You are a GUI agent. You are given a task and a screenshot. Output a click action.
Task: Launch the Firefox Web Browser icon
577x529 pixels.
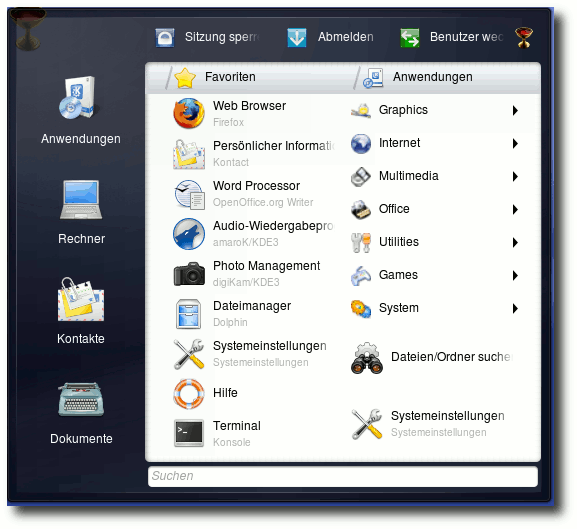point(189,113)
